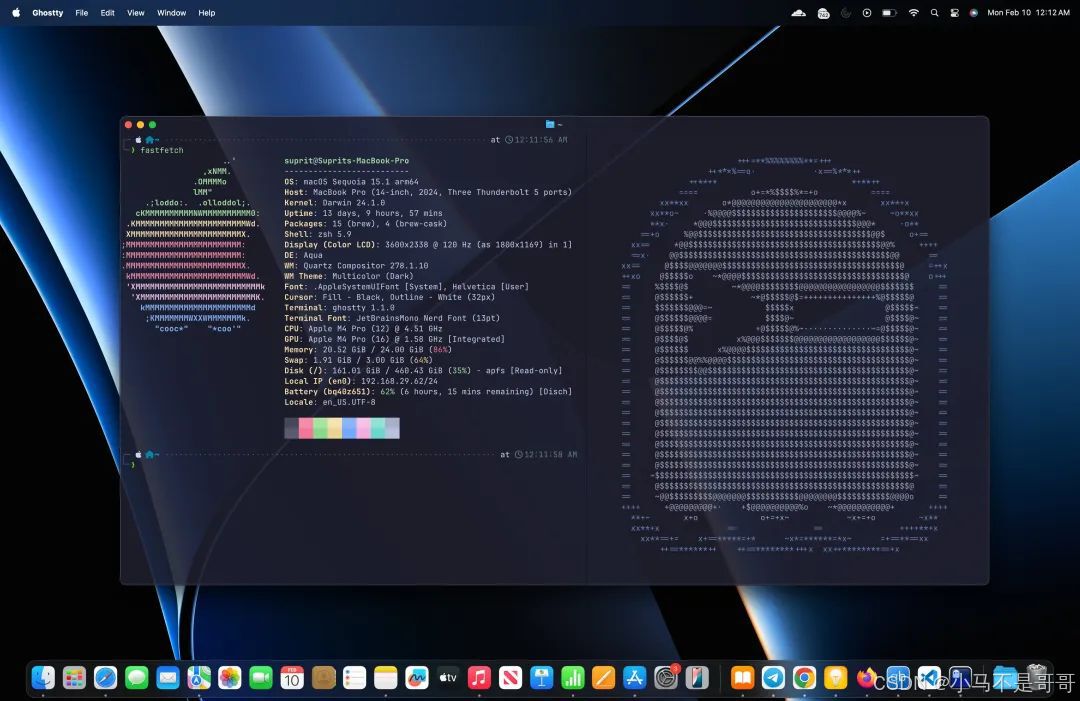Click the 'Terminal: ghostty 1.1.0' line
The height and width of the screenshot is (701, 1080).
[x=340, y=308]
